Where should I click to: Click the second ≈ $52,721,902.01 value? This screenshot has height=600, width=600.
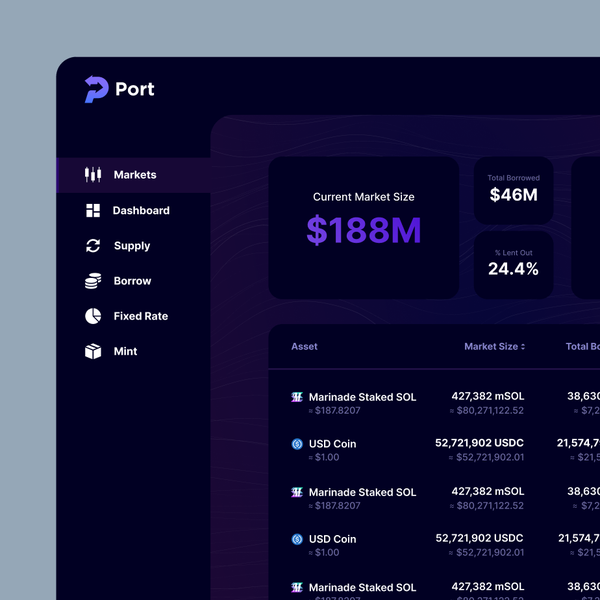486,553
